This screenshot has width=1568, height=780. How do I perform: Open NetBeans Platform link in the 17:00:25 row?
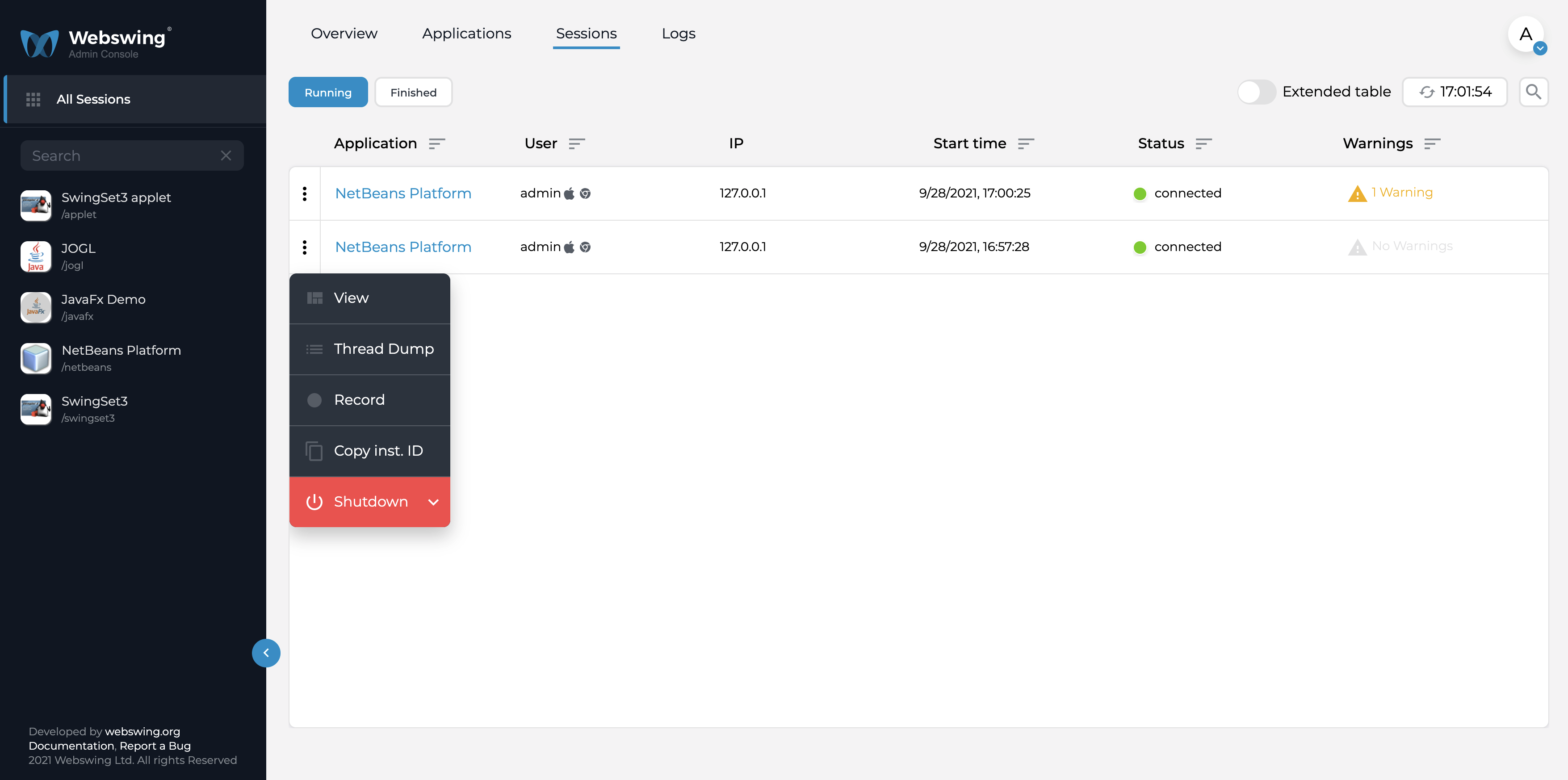pyautogui.click(x=403, y=193)
